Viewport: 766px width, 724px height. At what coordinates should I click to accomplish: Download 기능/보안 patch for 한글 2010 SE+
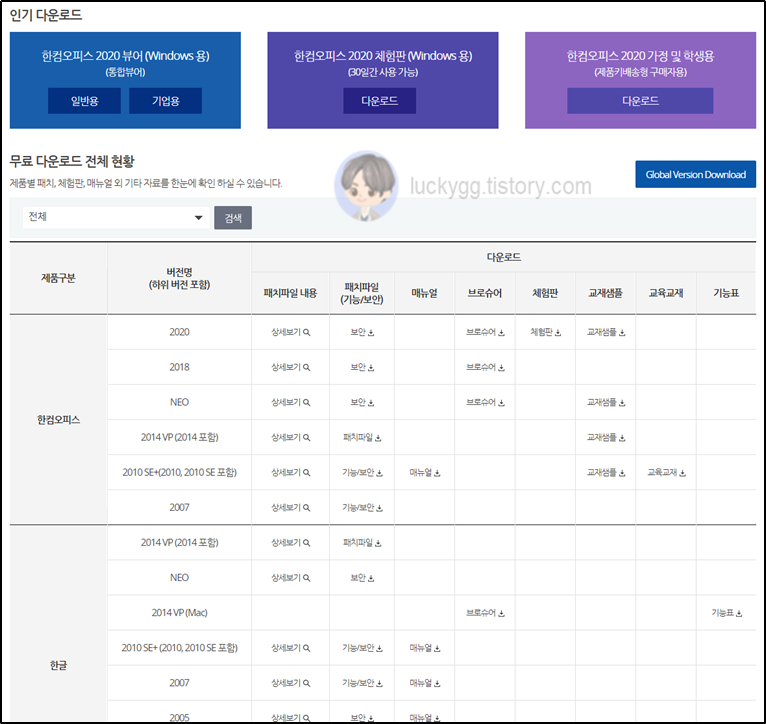(362, 648)
